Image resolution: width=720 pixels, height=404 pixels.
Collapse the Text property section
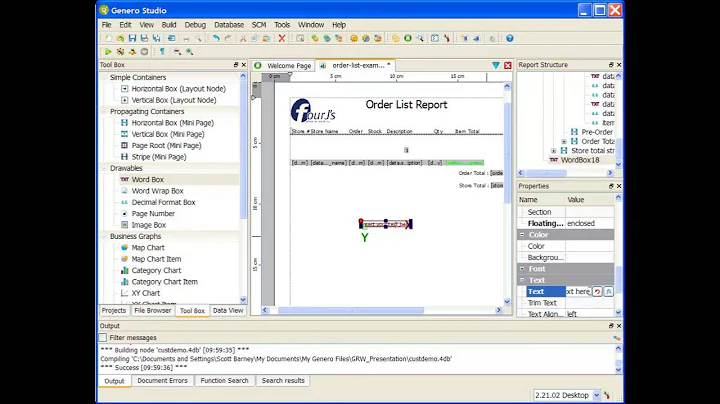pyautogui.click(x=522, y=280)
